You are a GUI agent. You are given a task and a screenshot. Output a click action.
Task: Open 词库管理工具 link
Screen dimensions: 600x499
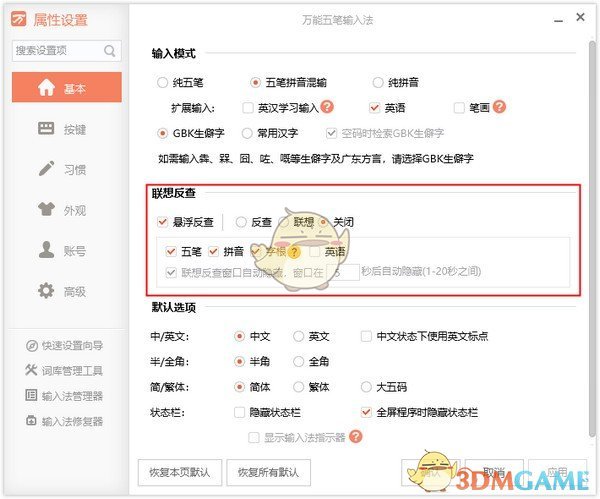coord(72,370)
